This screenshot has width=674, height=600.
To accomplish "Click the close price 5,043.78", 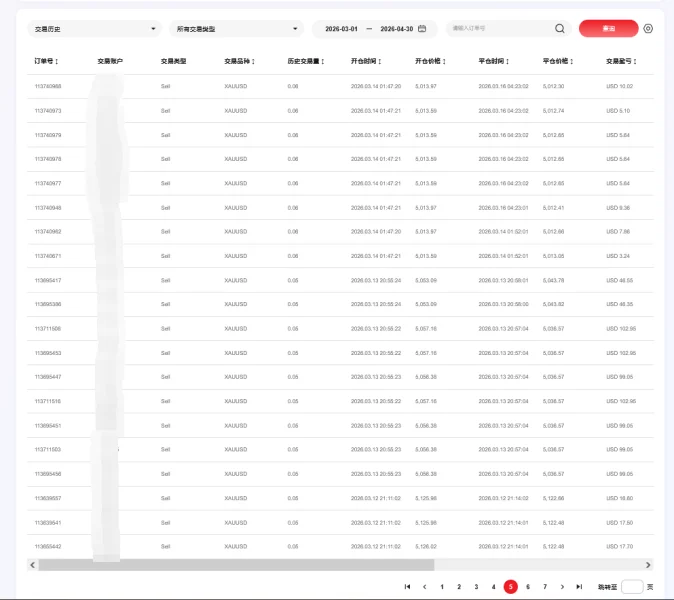I will (553, 280).
